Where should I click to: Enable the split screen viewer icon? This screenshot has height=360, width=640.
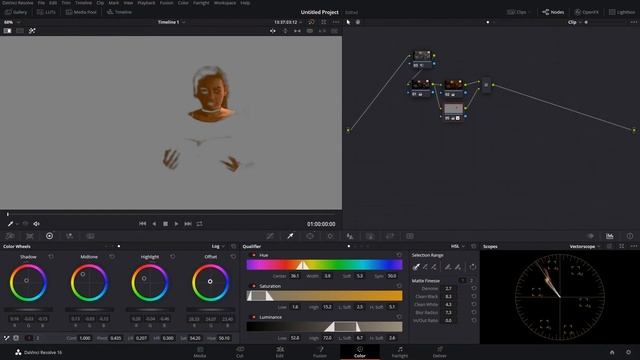pyautogui.click(x=20, y=31)
